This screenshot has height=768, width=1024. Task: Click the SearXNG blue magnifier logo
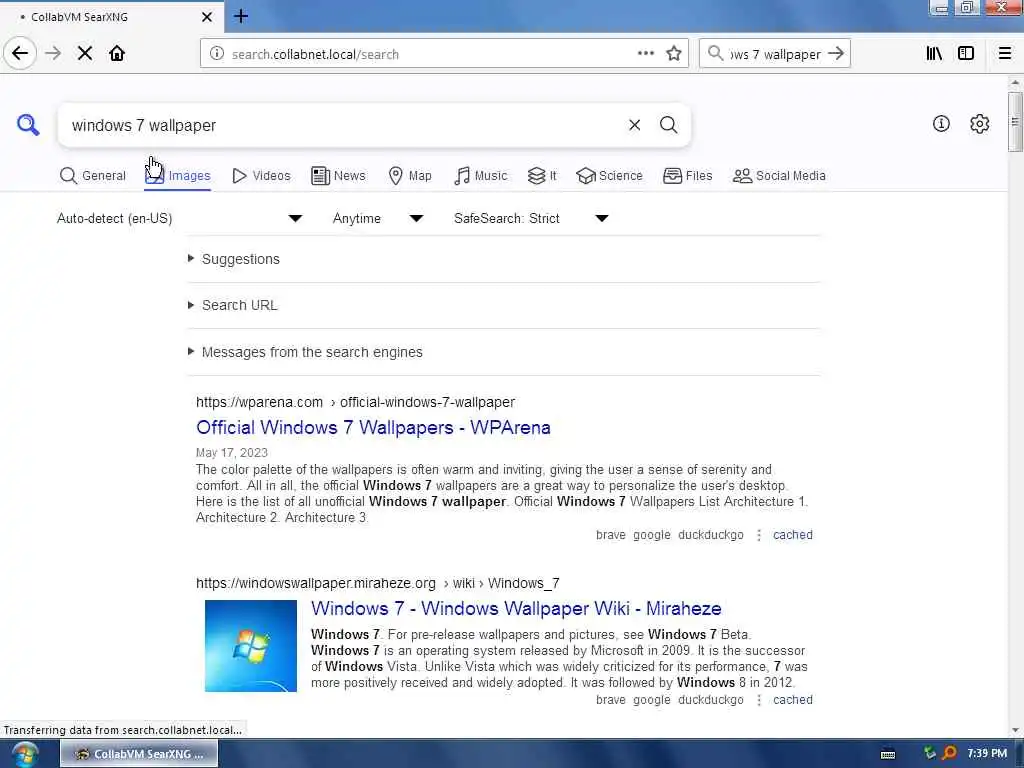click(x=28, y=124)
